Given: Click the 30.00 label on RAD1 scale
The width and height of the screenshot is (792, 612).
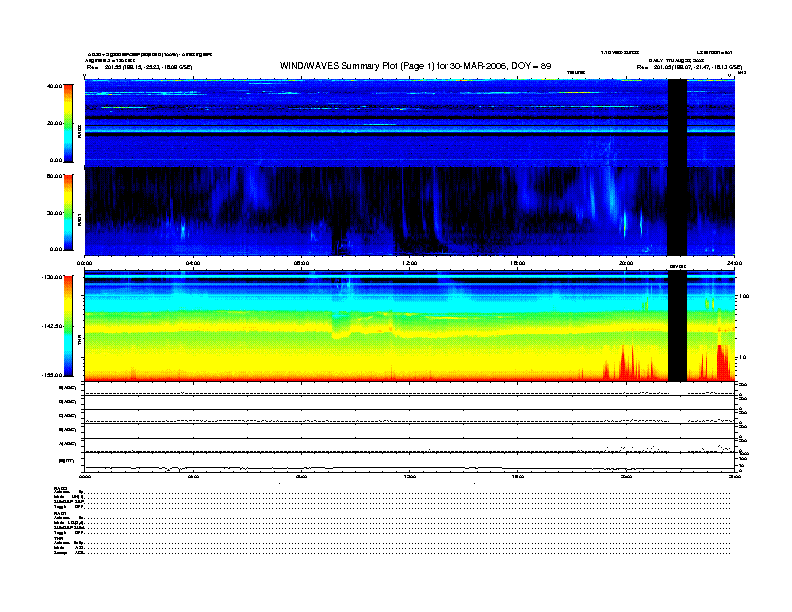Looking at the screenshot, I should (x=55, y=213).
